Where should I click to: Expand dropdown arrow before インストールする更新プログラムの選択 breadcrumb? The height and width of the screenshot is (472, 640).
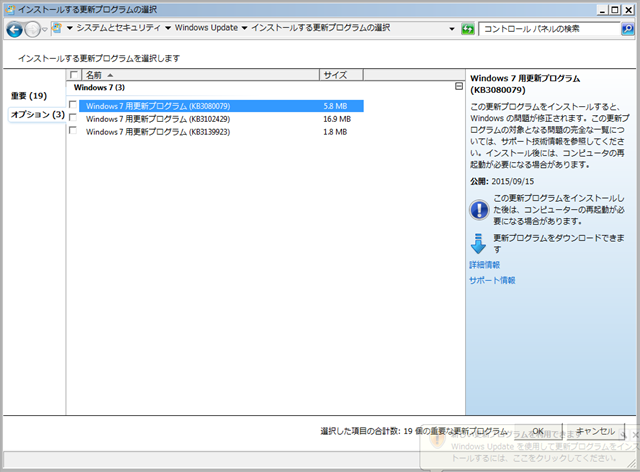(244, 28)
